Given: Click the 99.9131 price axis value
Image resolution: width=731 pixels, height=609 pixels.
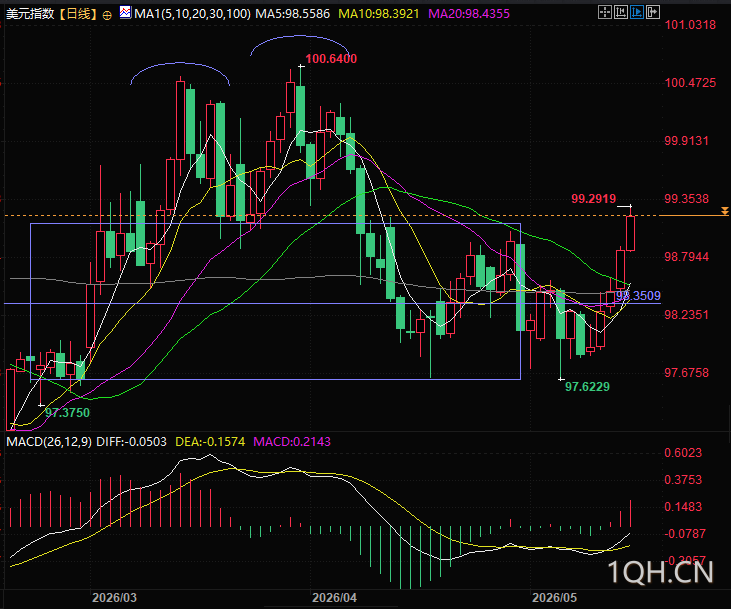Looking at the screenshot, I should tap(686, 141).
